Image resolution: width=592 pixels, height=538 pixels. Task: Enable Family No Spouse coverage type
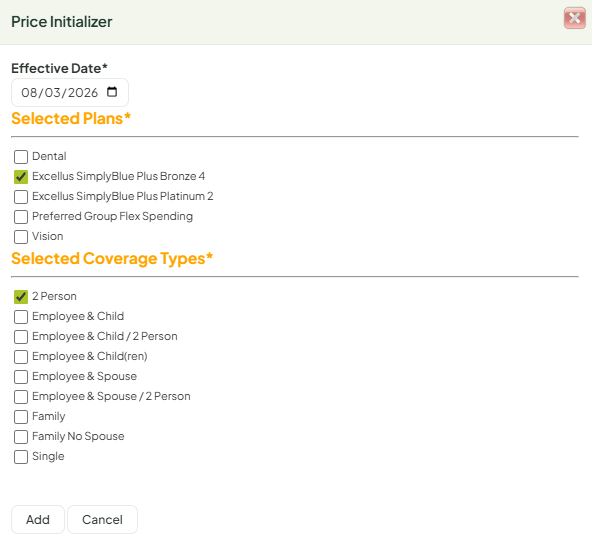click(x=21, y=437)
